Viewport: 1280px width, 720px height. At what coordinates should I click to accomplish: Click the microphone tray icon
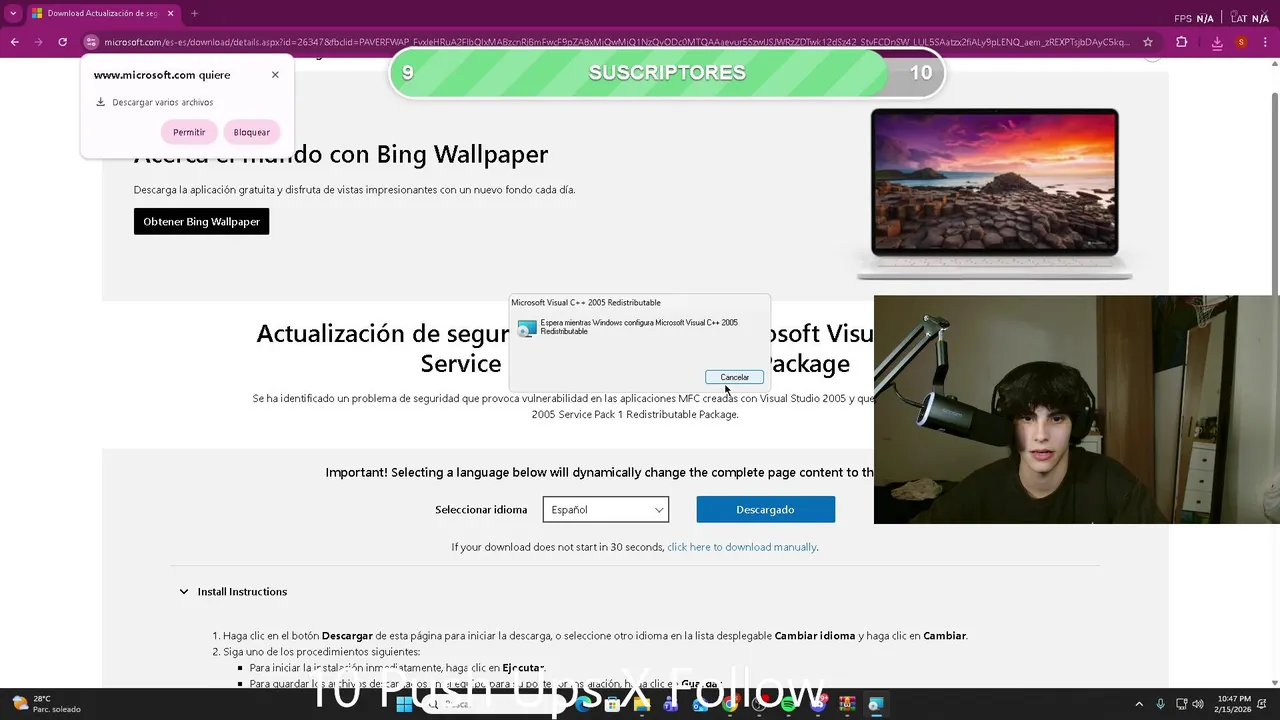pos(1160,704)
